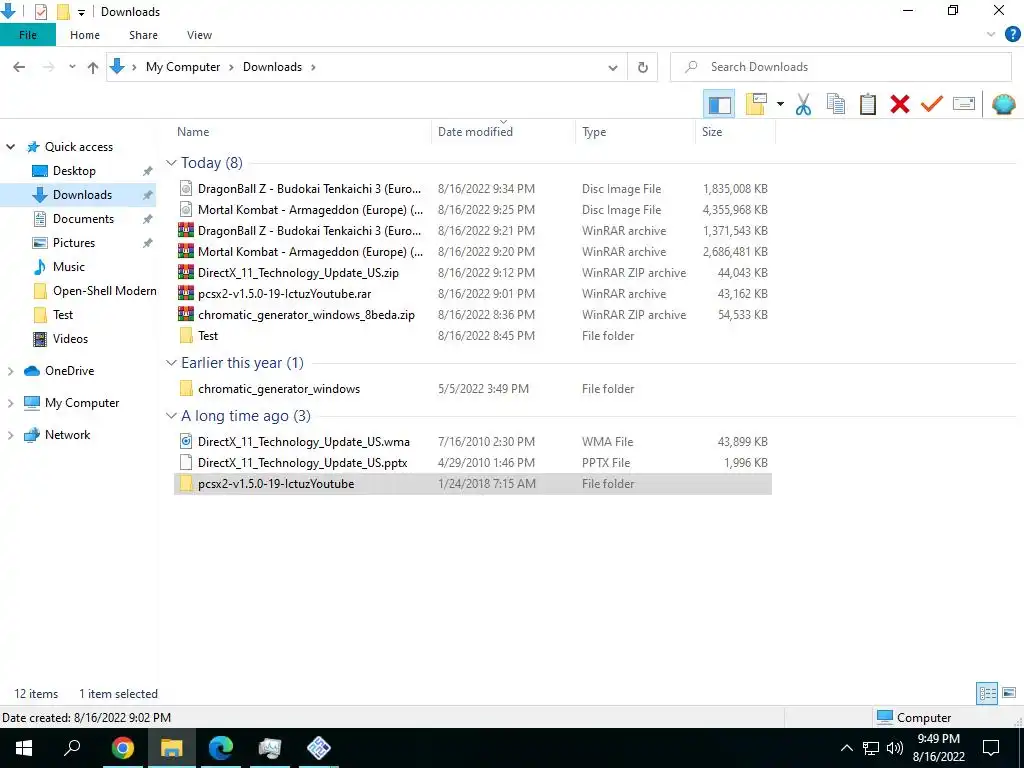This screenshot has width=1024, height=768.
Task: Select Test folder in file list
Action: [x=473, y=336]
